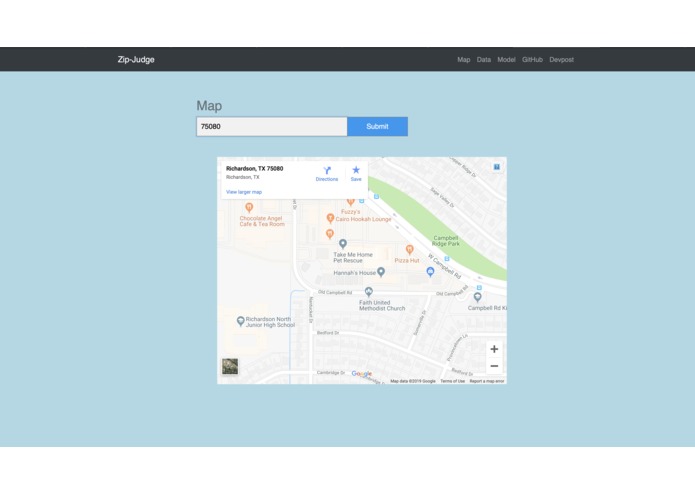Select the Pizza Hut restaurant pin
695x494 pixels.
pyautogui.click(x=410, y=250)
